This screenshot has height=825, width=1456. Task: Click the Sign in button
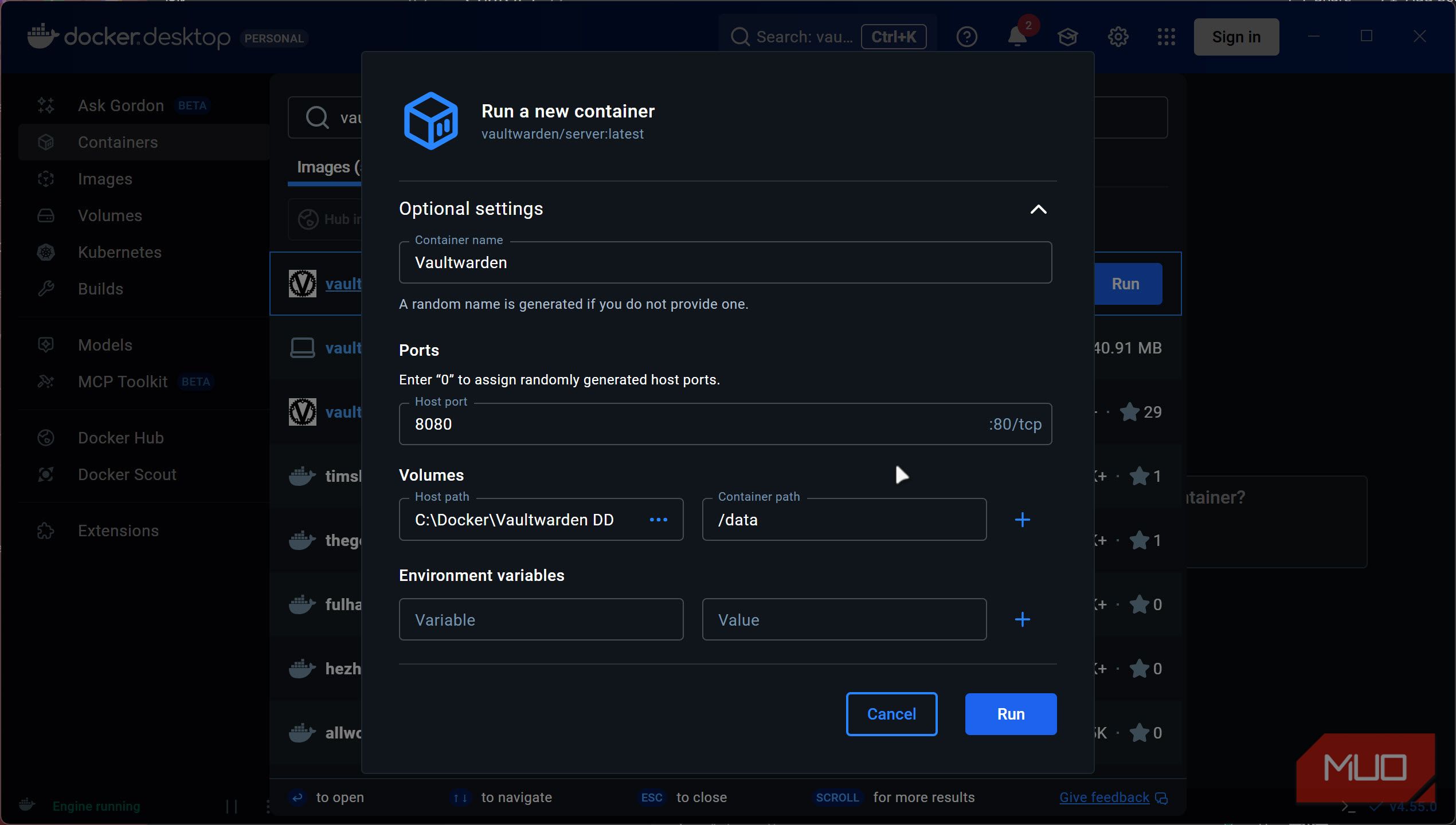[x=1236, y=37]
